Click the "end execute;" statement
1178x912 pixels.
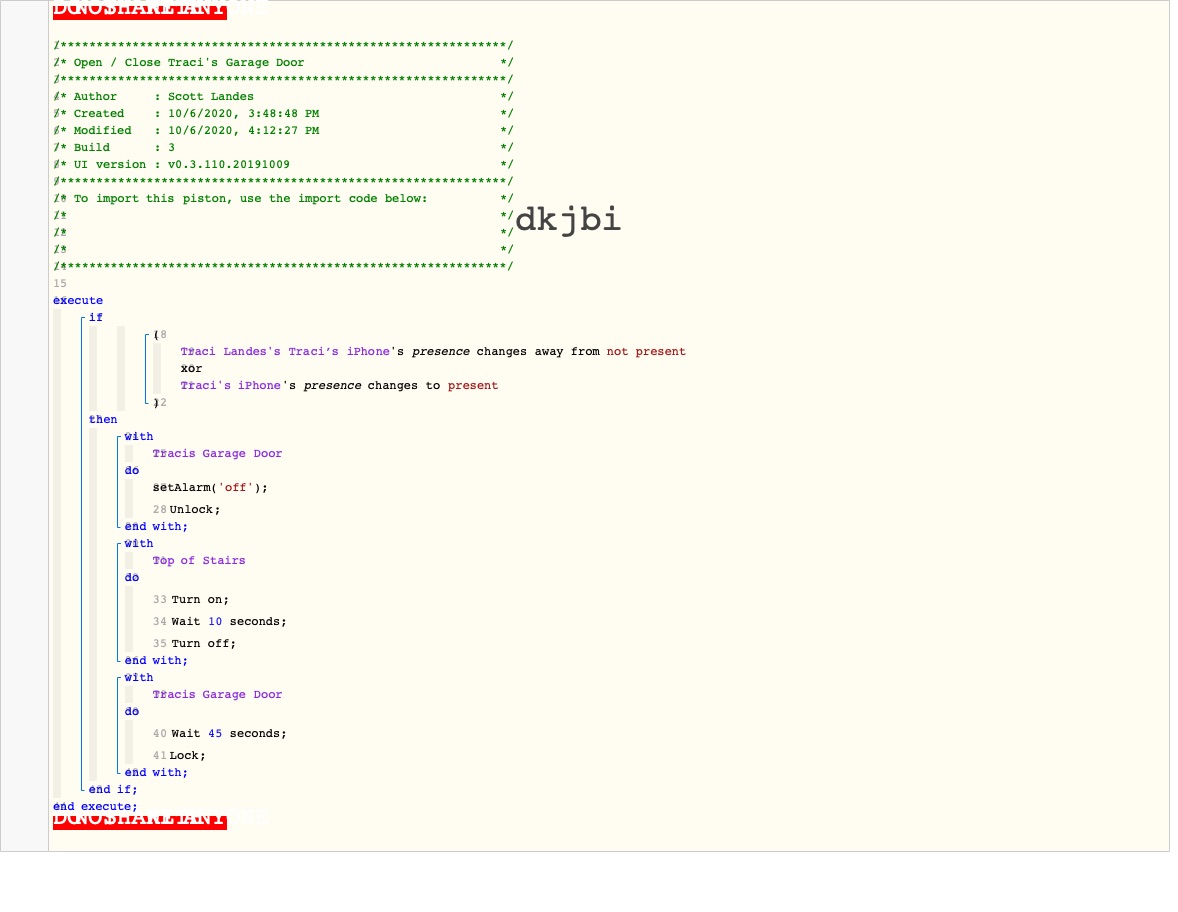click(x=95, y=807)
